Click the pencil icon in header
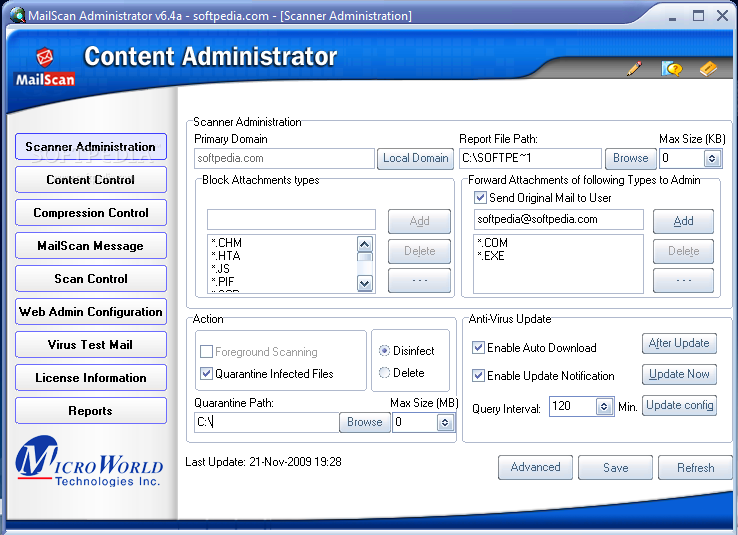The height and width of the screenshot is (535, 738). [x=634, y=69]
